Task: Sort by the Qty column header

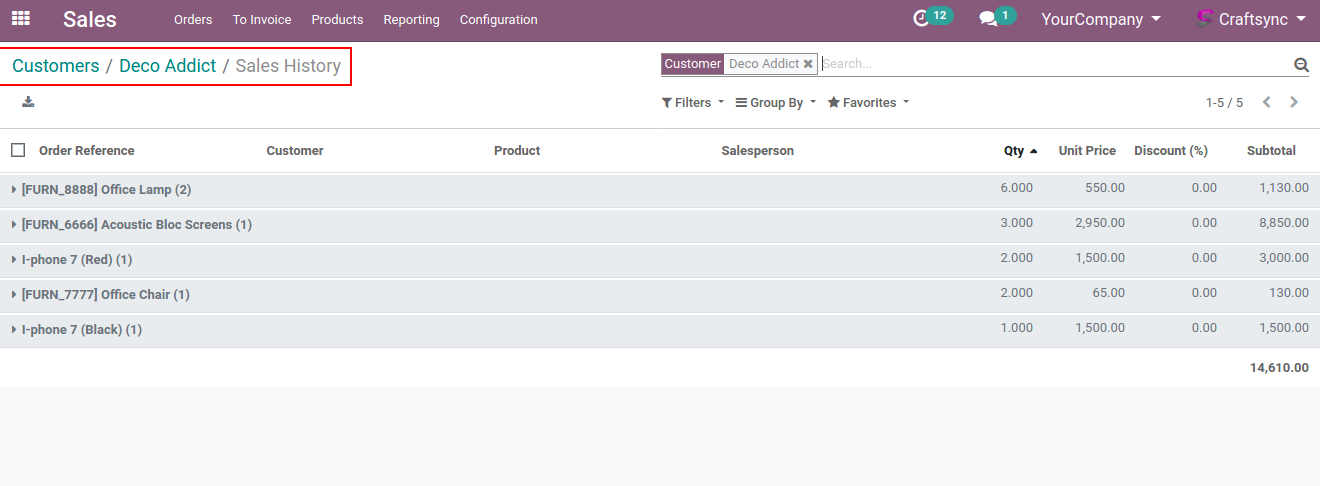Action: point(1014,151)
